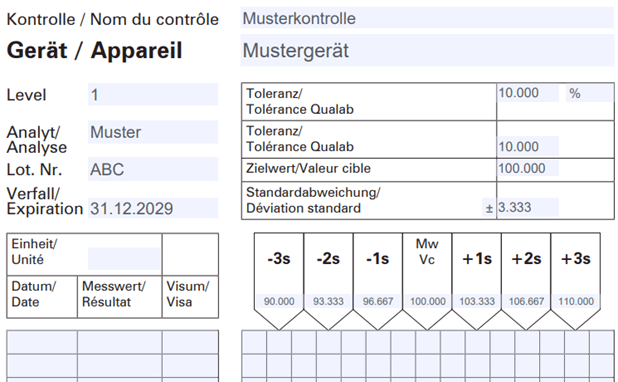The width and height of the screenshot is (618, 382).
Task: Edit the Level field showing 1
Action: (153, 94)
